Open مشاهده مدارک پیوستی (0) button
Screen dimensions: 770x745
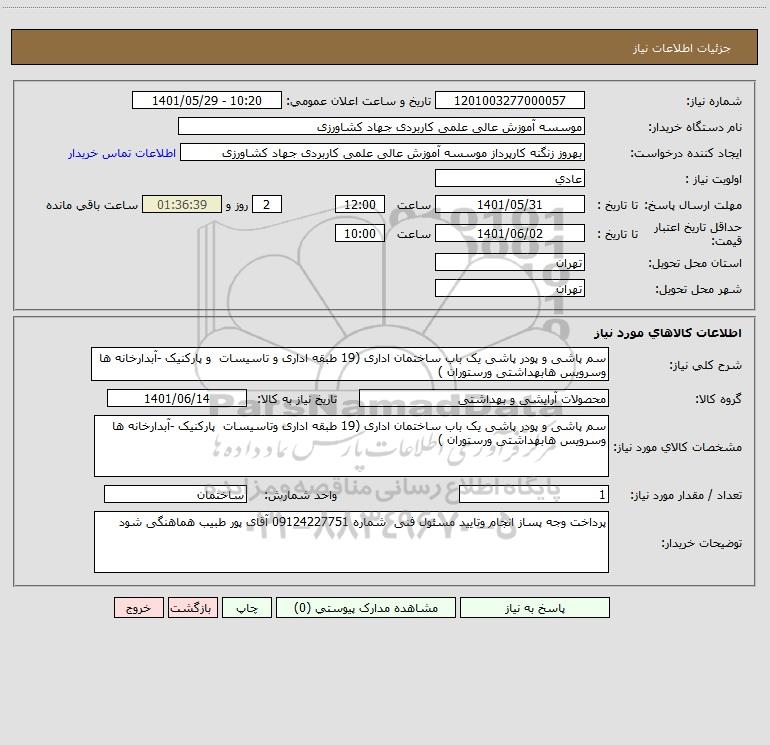pyautogui.click(x=366, y=607)
